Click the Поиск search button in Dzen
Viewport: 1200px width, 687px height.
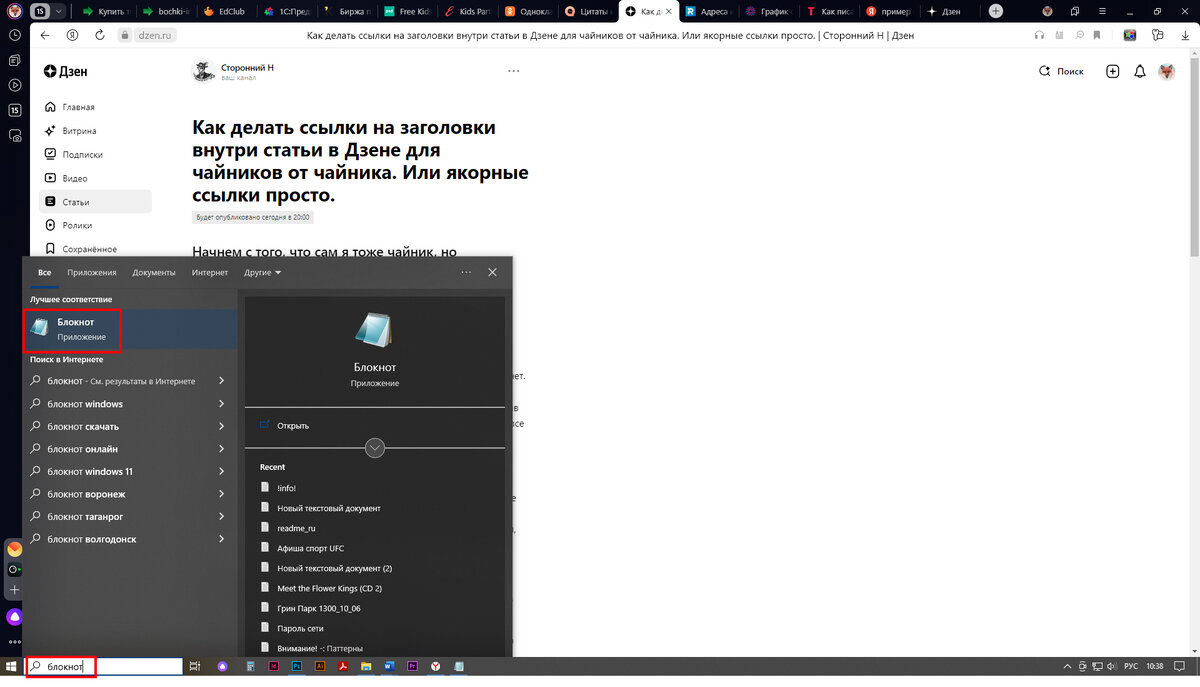click(1061, 71)
